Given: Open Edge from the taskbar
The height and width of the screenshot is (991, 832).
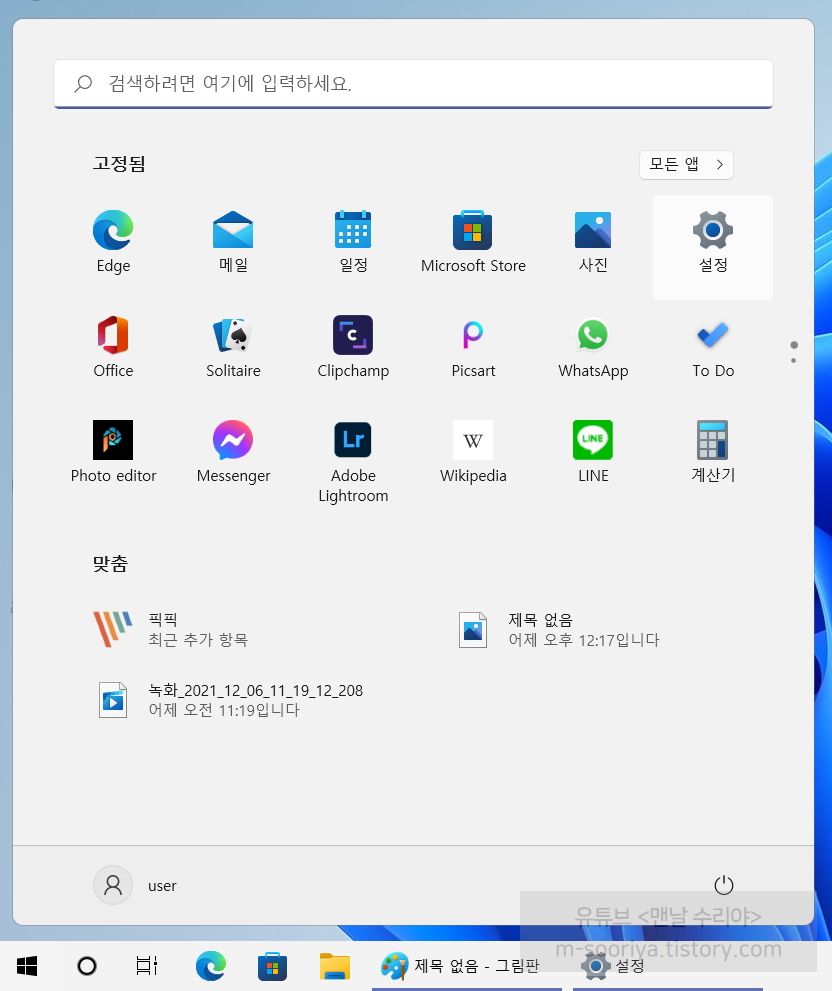Looking at the screenshot, I should pyautogui.click(x=211, y=966).
